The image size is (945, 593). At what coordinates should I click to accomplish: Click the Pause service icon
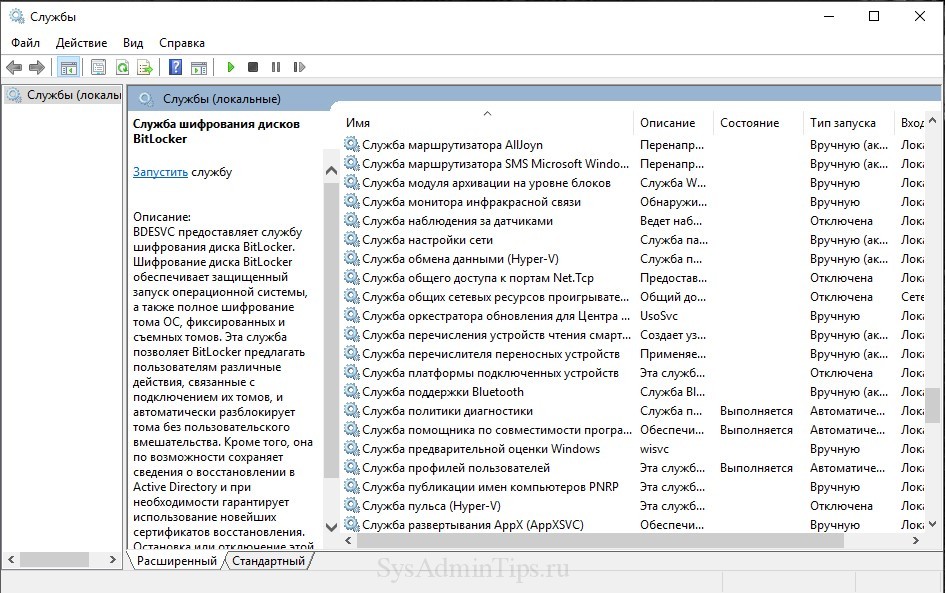[276, 67]
